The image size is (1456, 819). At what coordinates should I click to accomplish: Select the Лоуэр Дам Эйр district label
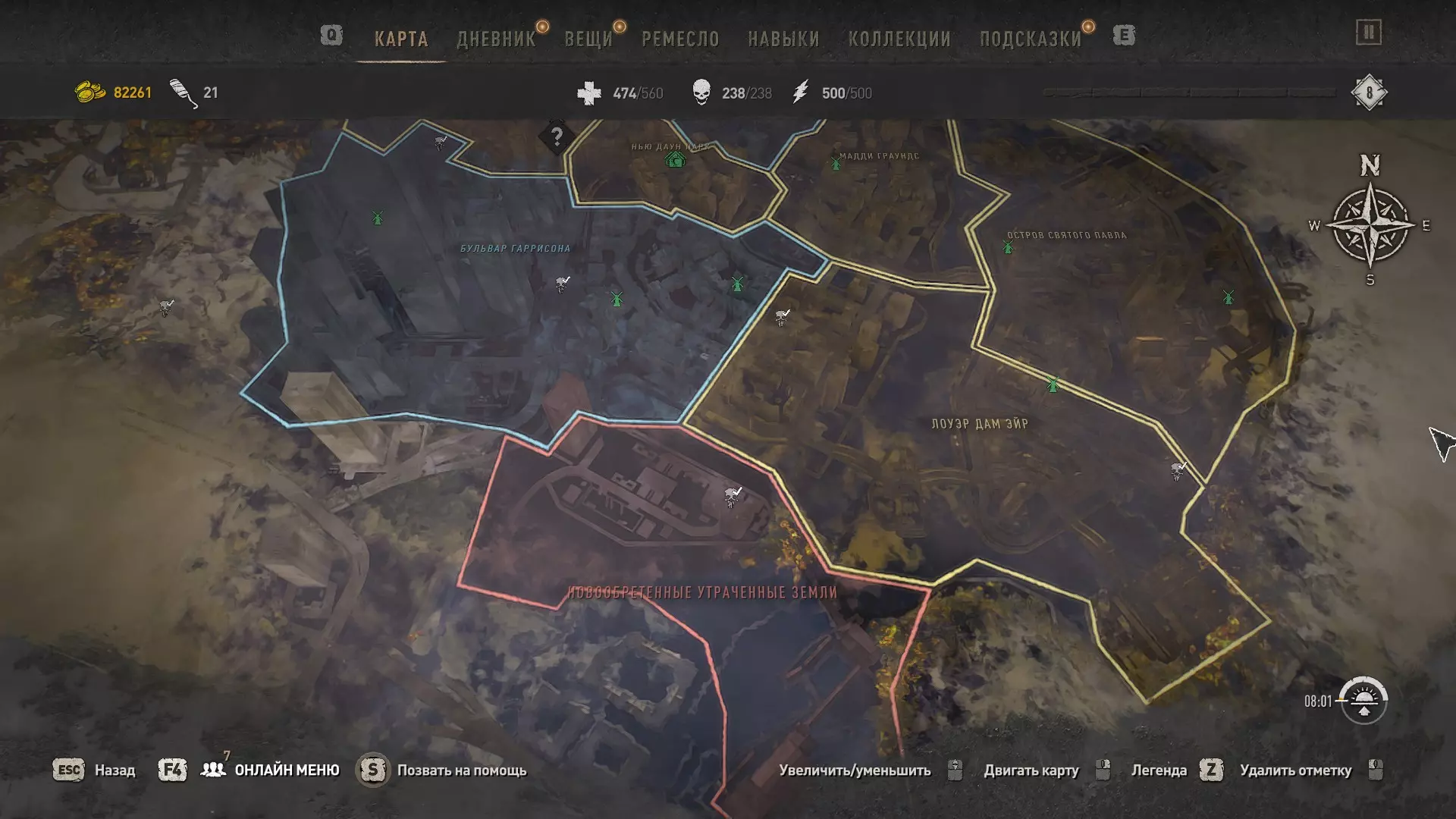tap(980, 424)
